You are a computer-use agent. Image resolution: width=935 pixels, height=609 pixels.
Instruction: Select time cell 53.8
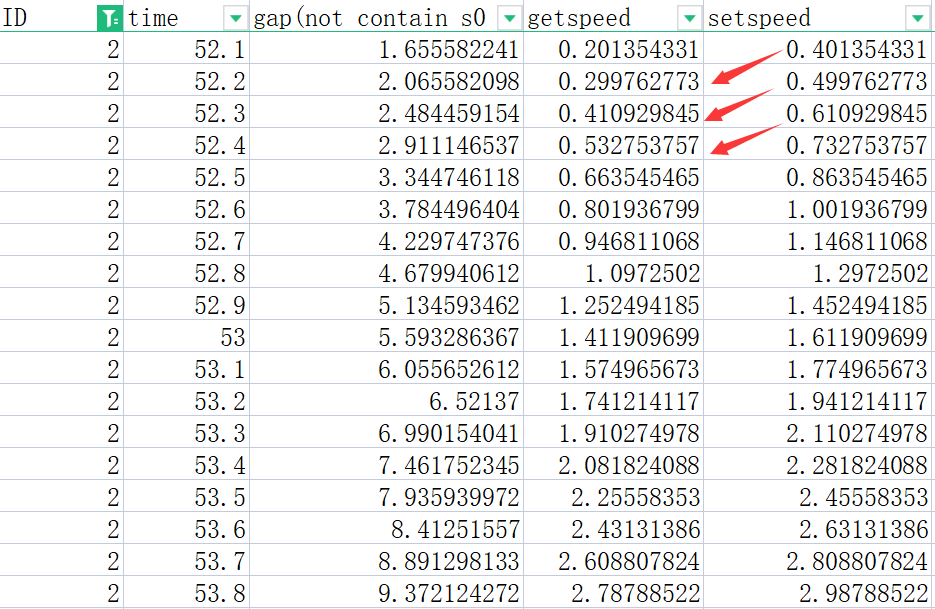[186, 593]
